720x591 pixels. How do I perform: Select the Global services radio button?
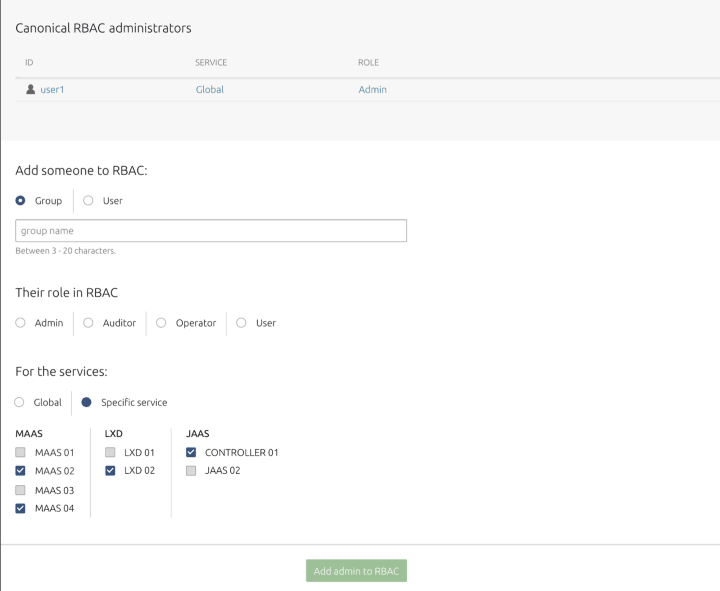point(21,402)
